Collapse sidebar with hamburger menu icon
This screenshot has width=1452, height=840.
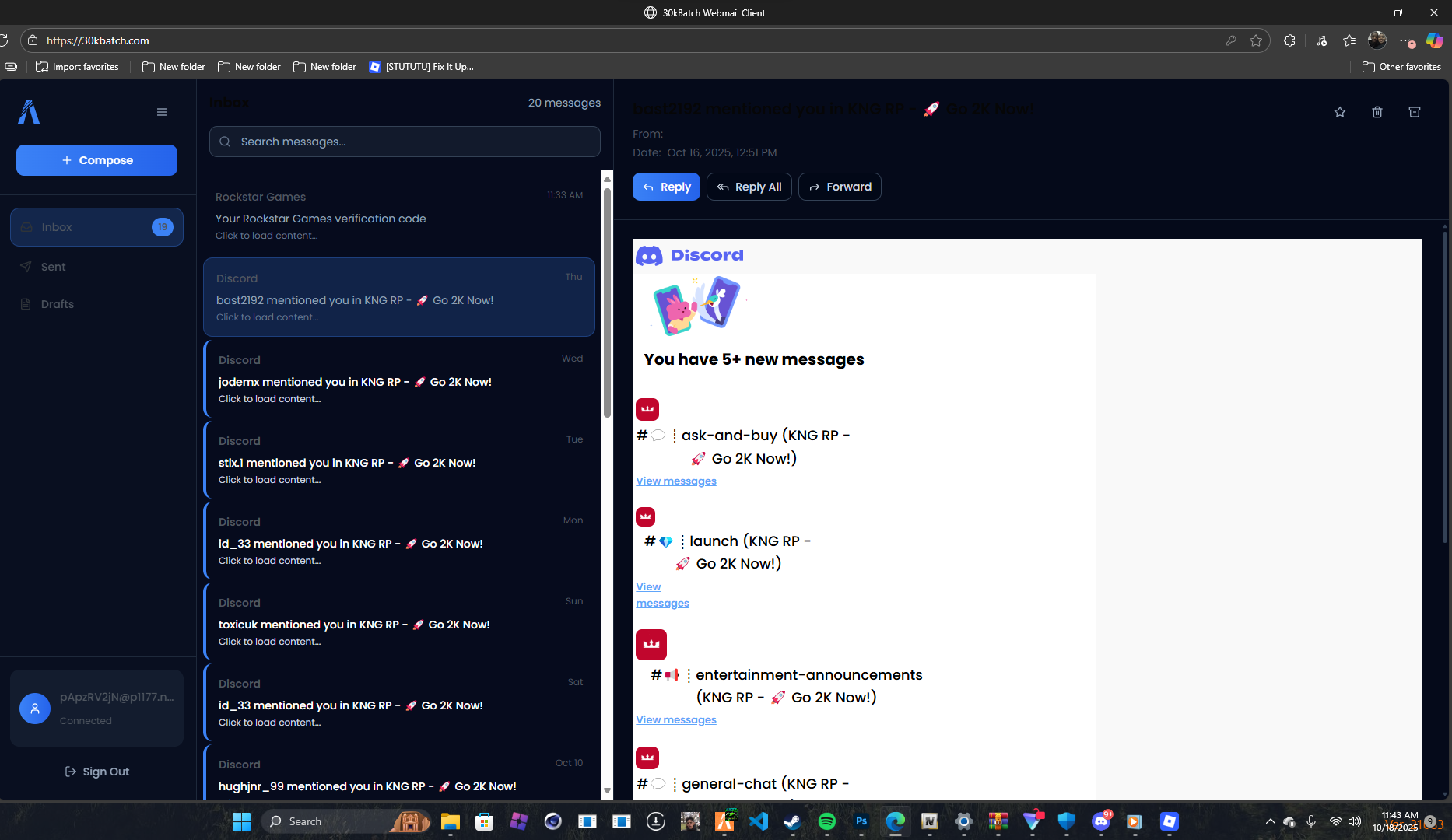[x=162, y=112]
